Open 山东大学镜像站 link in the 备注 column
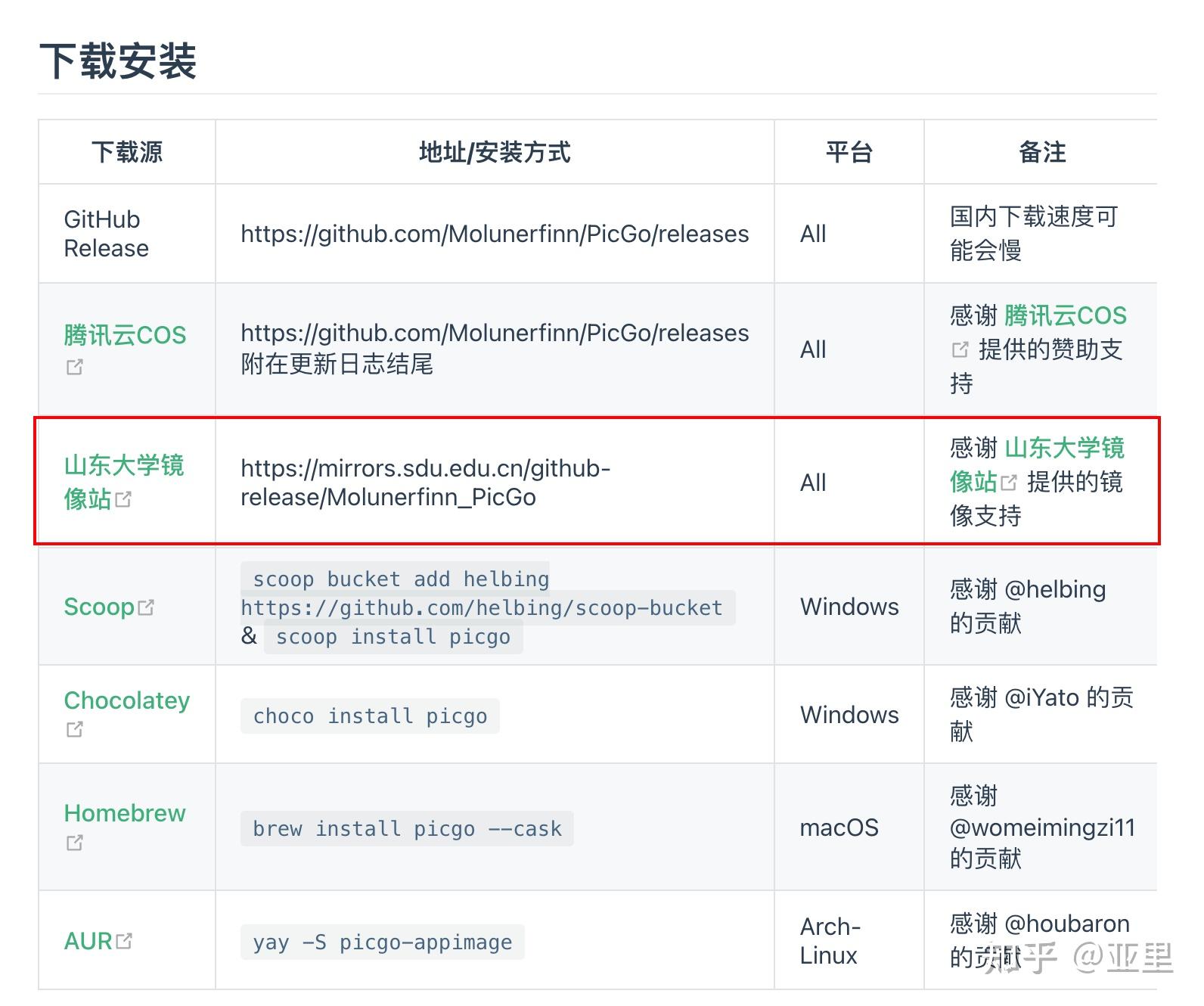 click(x=1038, y=464)
